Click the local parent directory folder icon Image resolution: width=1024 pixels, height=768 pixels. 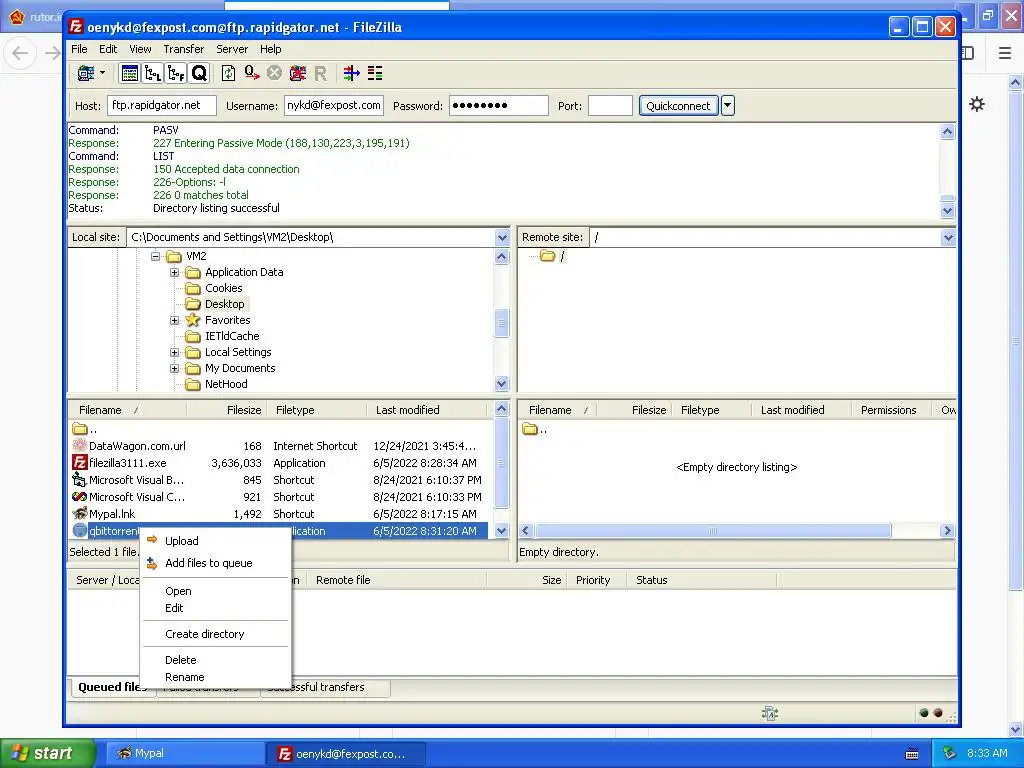click(x=80, y=429)
